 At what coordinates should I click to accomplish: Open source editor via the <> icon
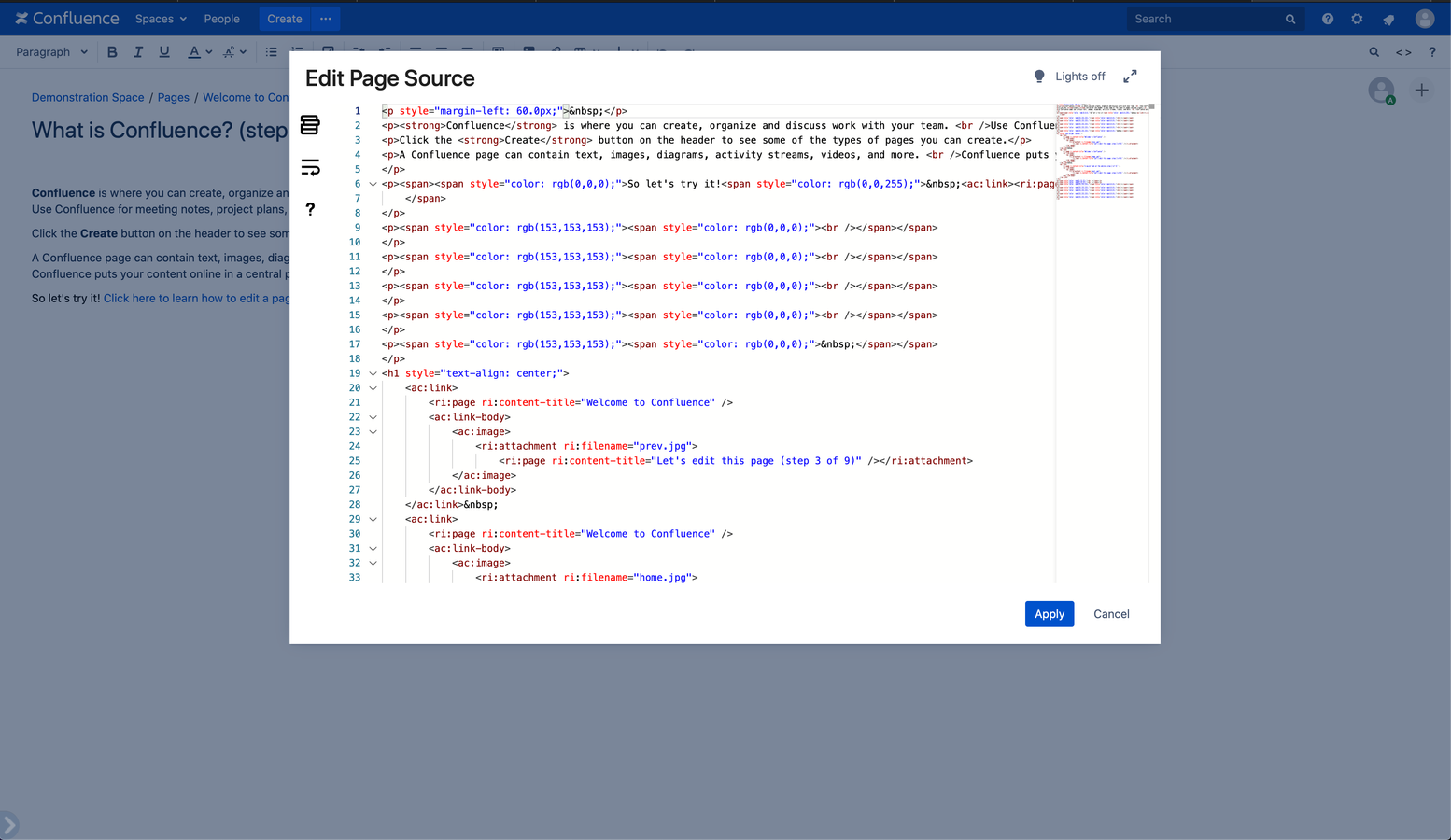(x=1403, y=52)
